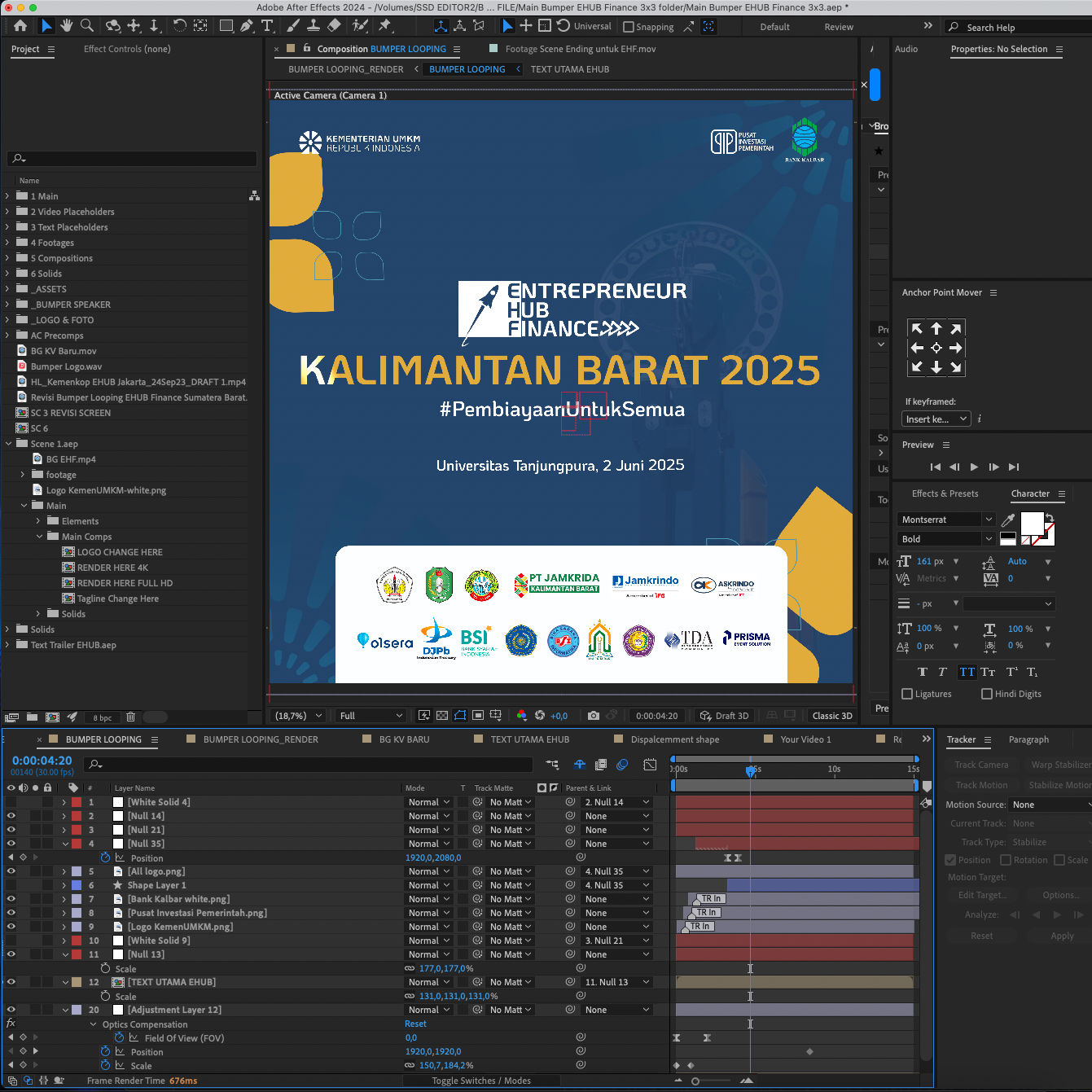Image resolution: width=1092 pixels, height=1092 pixels.
Task: Collapse the Scene 1.aep folder
Action: (8, 444)
